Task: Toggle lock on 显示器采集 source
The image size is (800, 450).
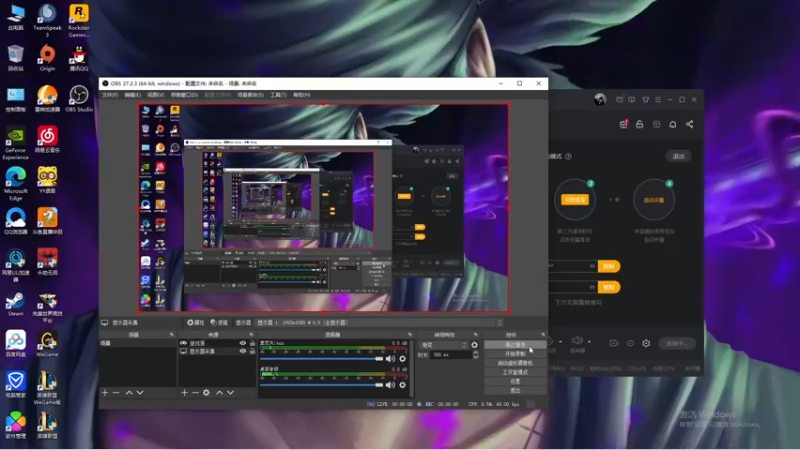Action: pyautogui.click(x=252, y=351)
